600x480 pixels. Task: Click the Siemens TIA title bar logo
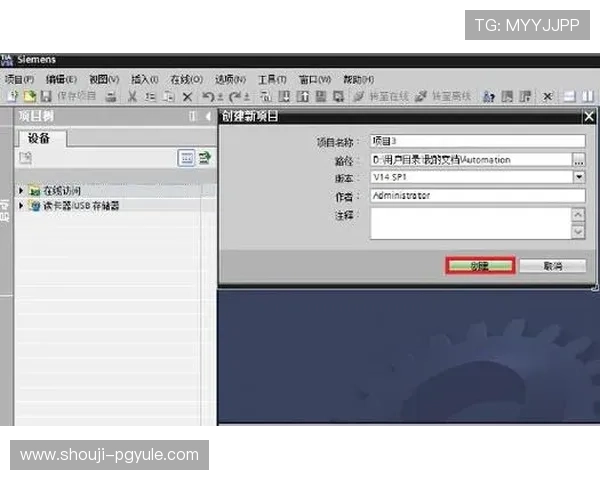[7, 60]
